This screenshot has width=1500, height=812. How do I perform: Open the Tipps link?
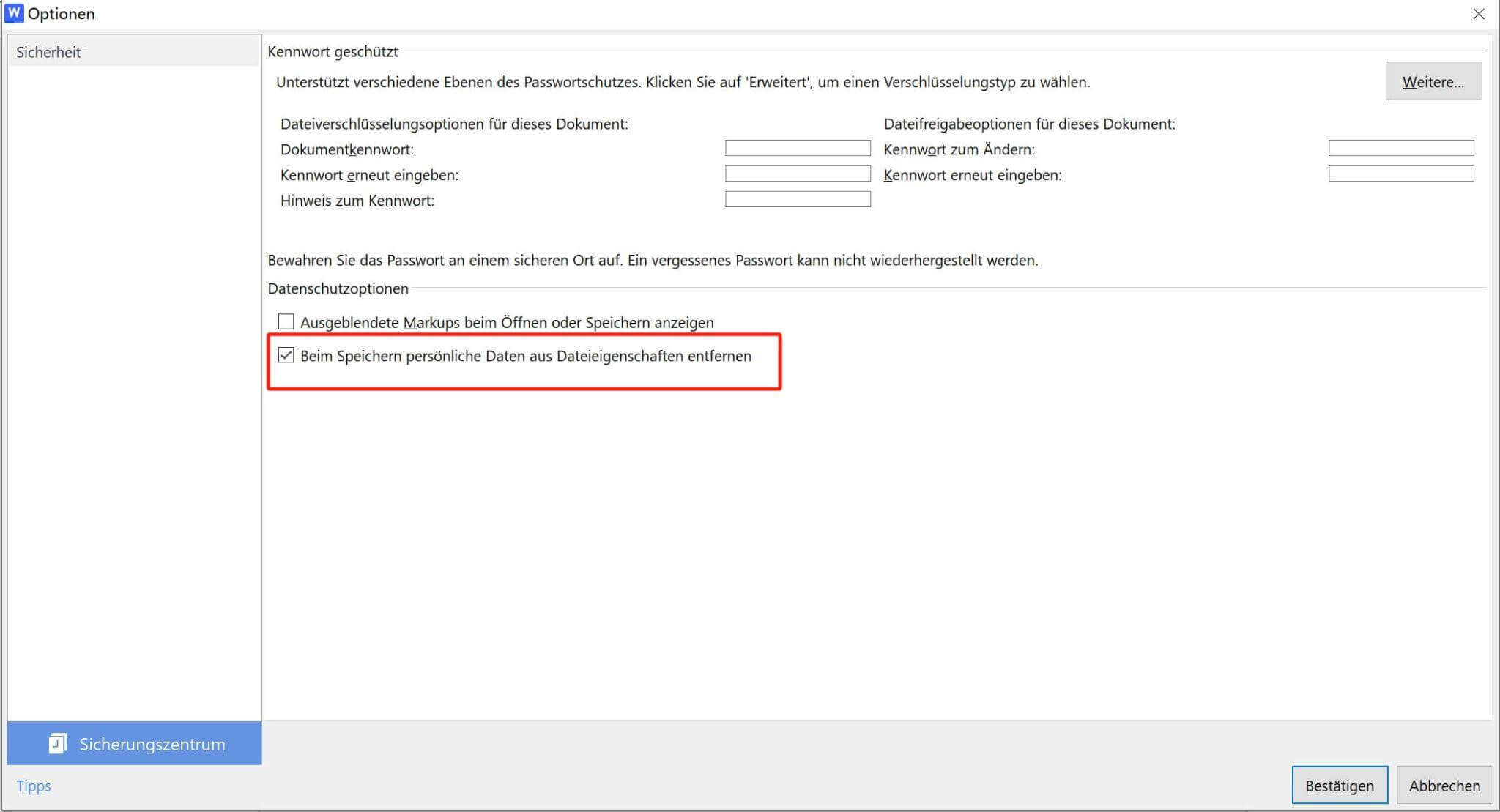[34, 786]
